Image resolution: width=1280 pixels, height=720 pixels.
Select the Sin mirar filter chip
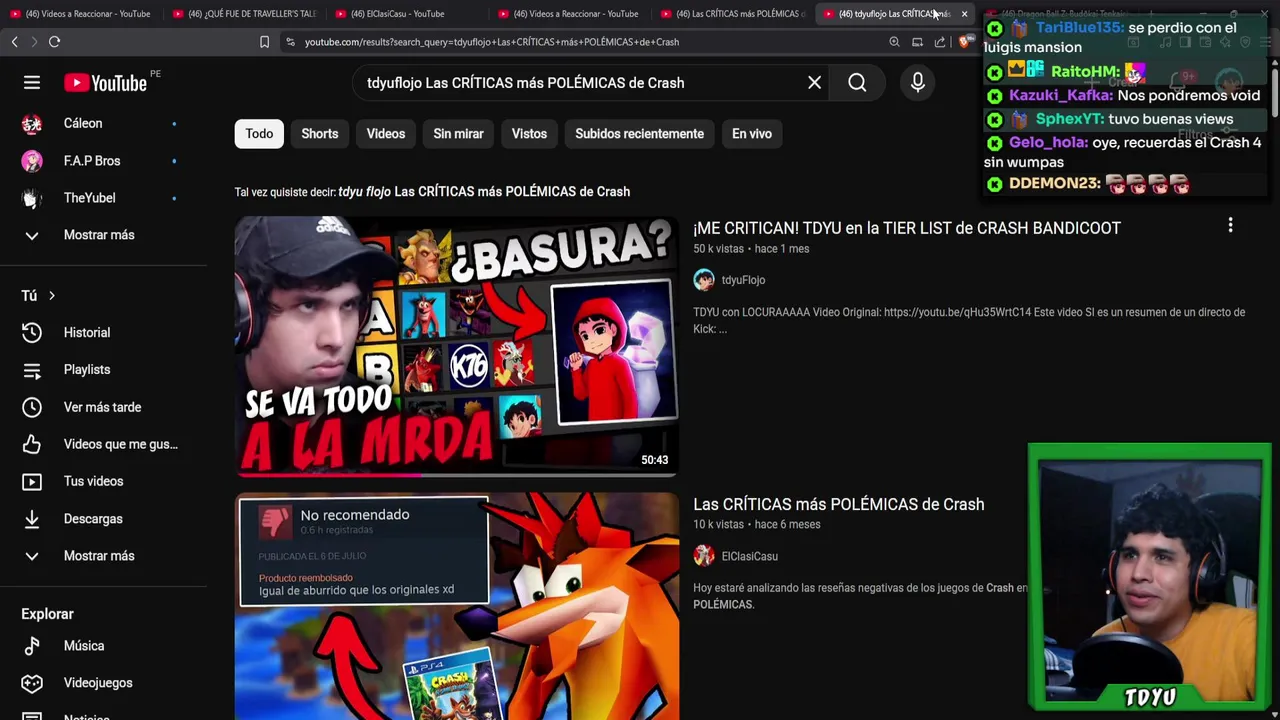pos(458,134)
